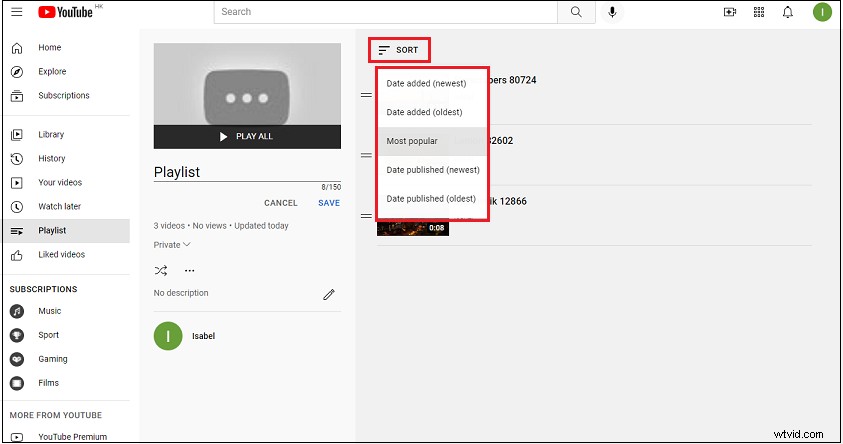Sort by Date published (newest)

pos(433,170)
